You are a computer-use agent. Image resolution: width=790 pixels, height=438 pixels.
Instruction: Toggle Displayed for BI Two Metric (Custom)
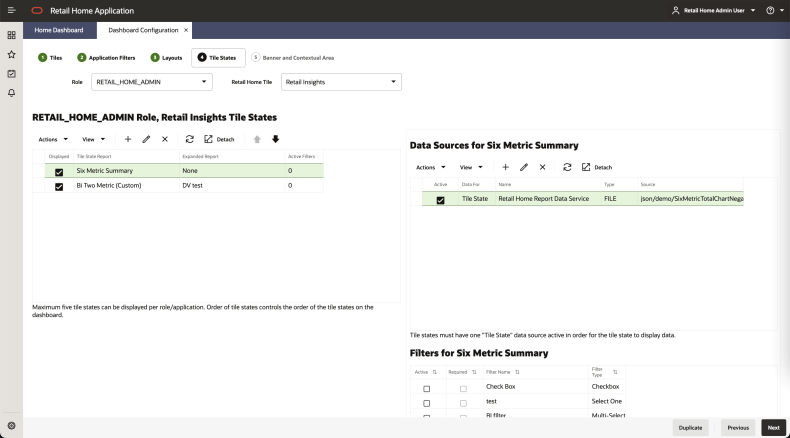59,186
